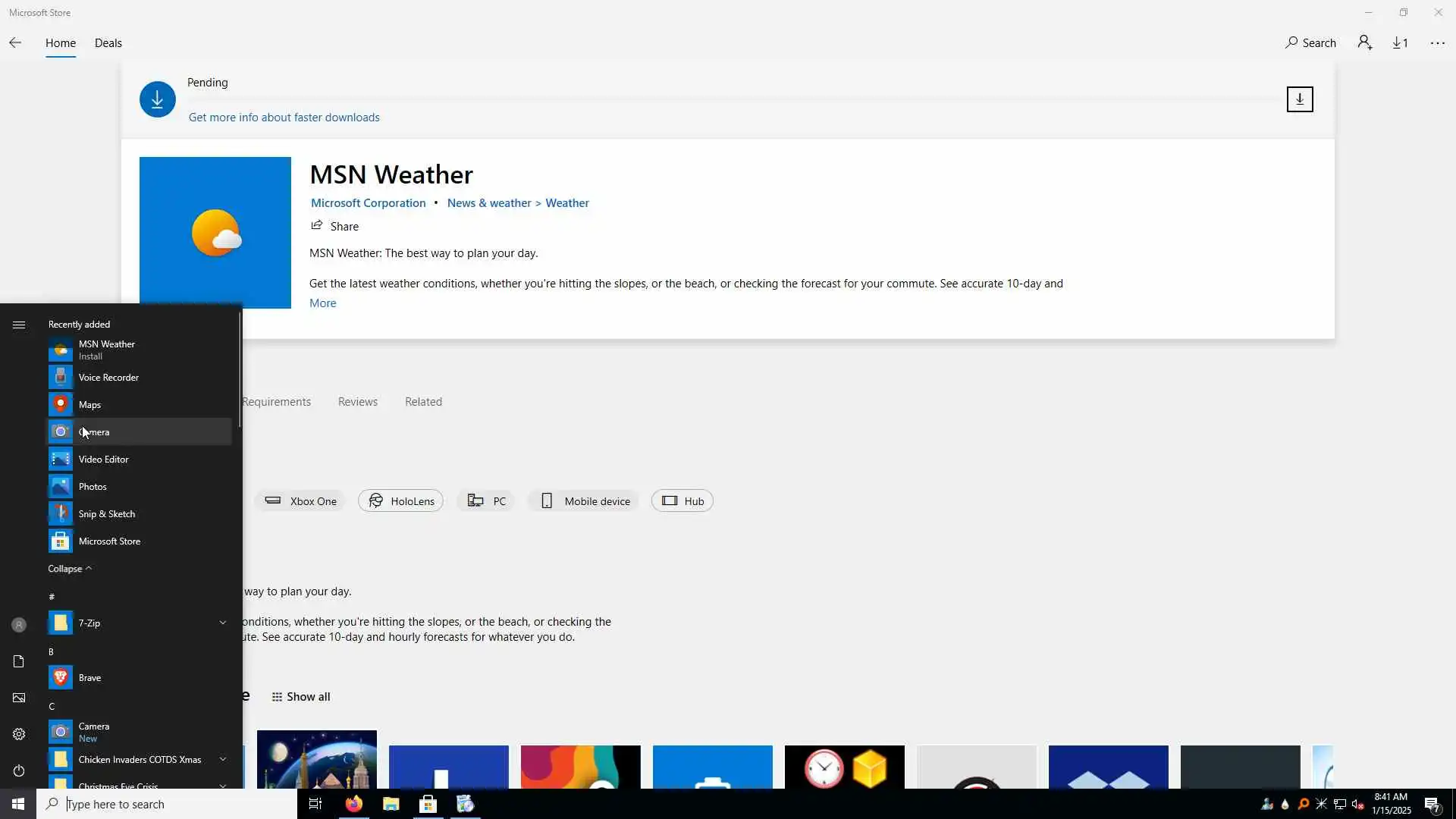Open the download queue box icon
Viewport: 1456px width, 819px height.
[1299, 99]
